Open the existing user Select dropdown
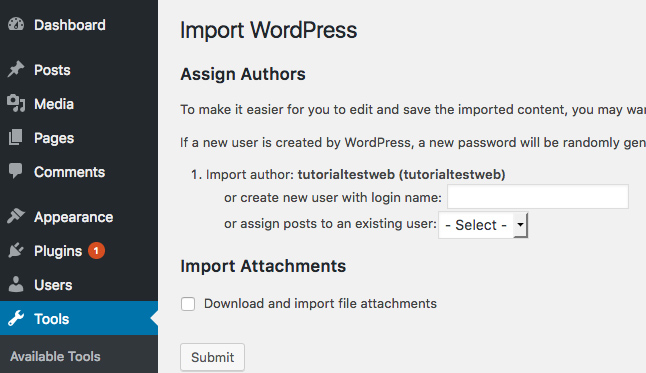 pyautogui.click(x=483, y=225)
